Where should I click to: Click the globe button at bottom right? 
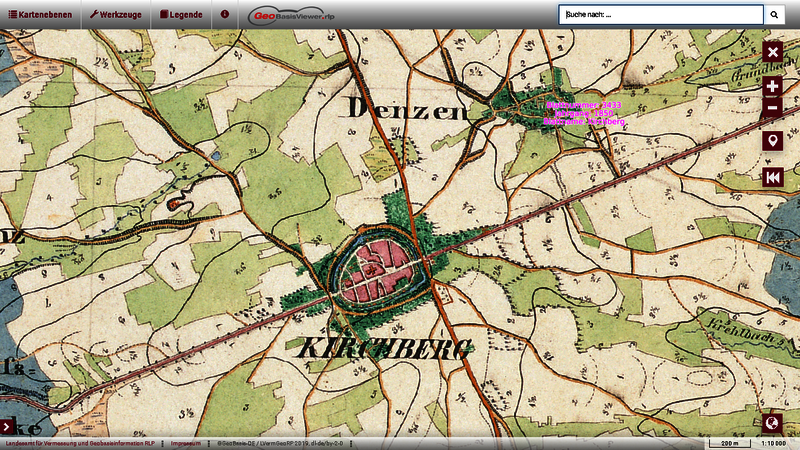click(771, 423)
